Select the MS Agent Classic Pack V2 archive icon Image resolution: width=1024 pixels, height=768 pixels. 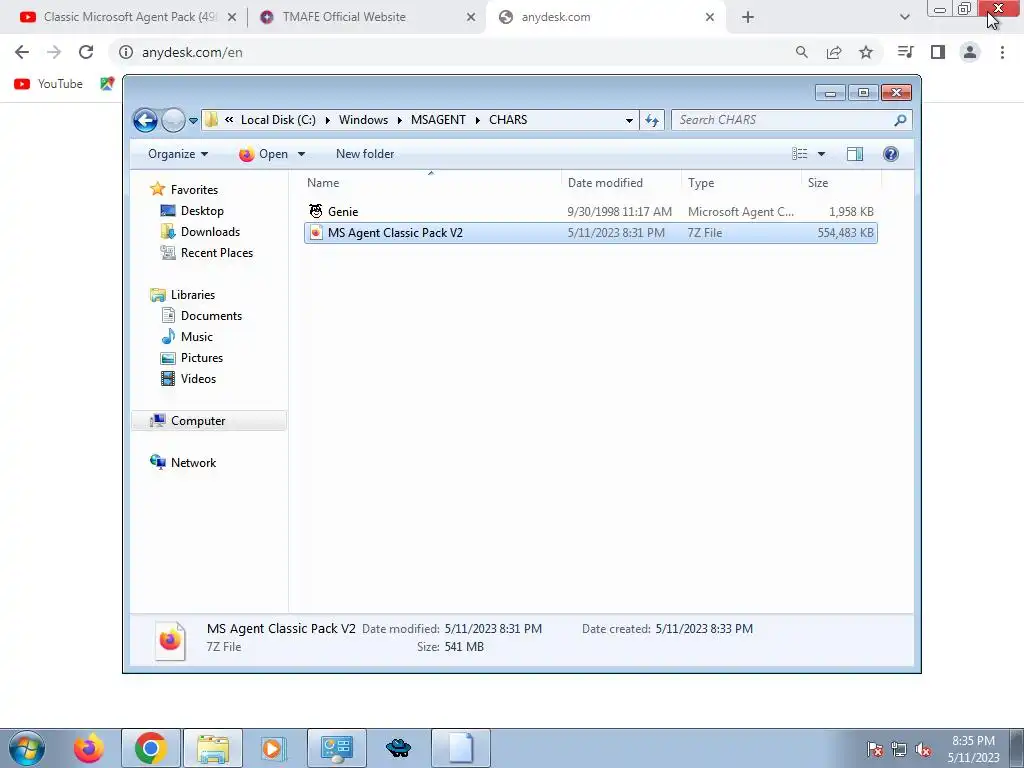(316, 232)
